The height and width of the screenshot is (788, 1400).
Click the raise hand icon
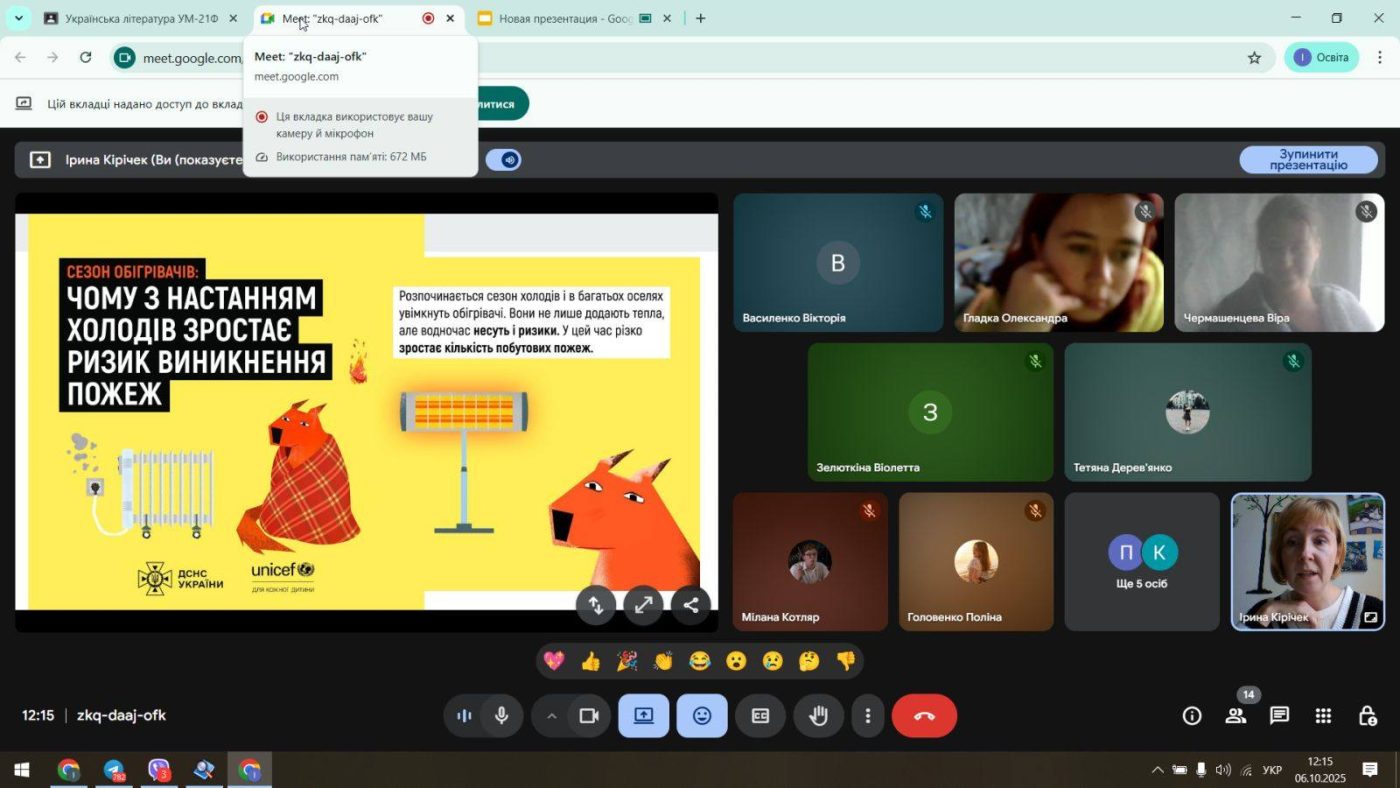tap(819, 716)
